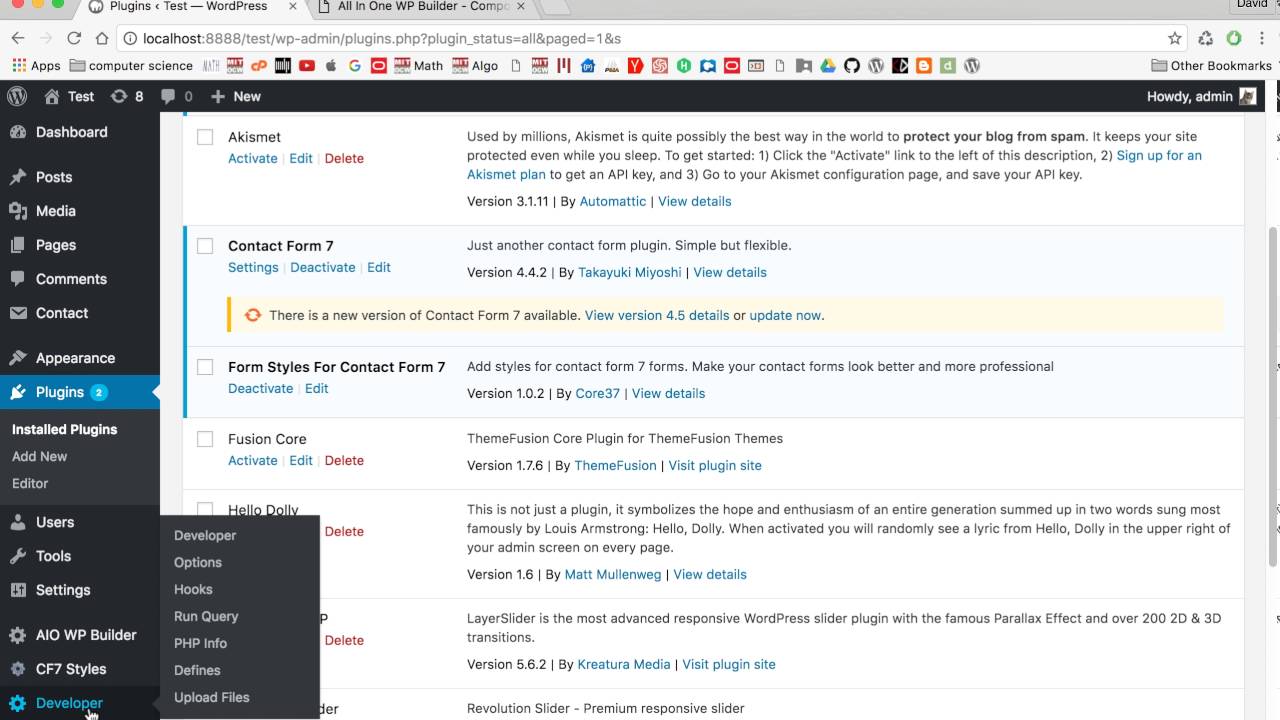Open the plugin Editor submenu item
The height and width of the screenshot is (720, 1280).
30,483
